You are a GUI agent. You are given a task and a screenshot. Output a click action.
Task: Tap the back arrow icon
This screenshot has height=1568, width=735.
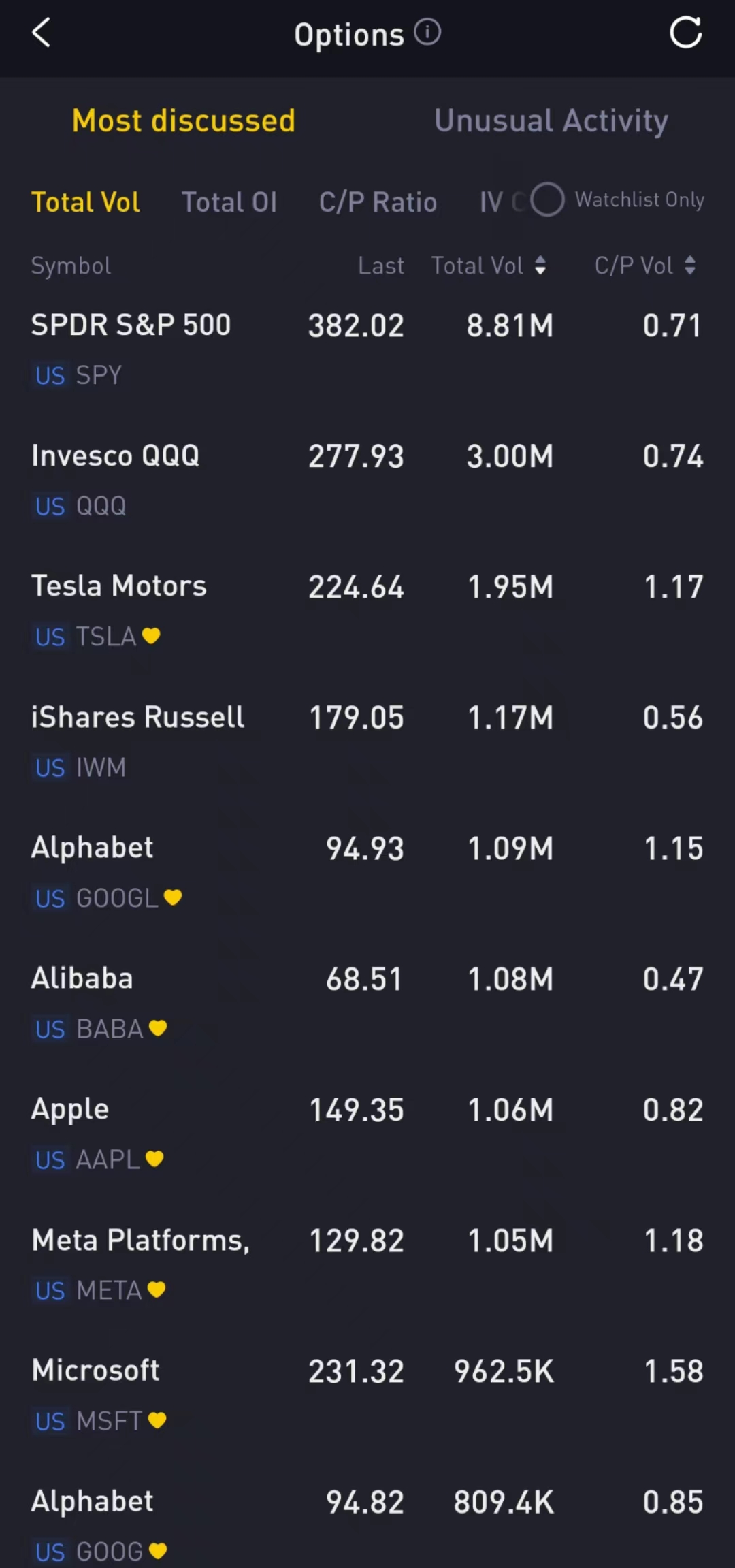(42, 33)
